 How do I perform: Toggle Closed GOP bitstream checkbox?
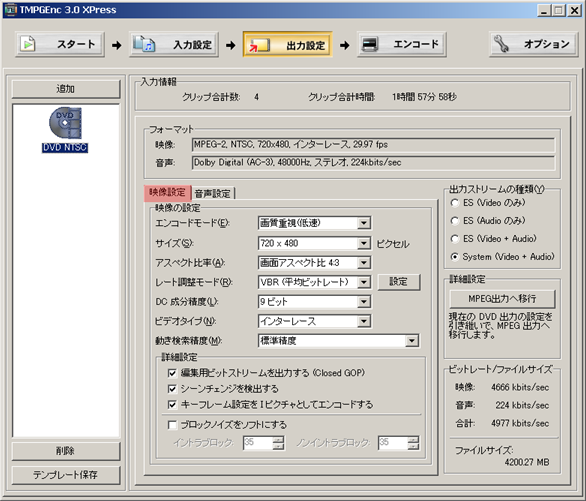tap(172, 373)
